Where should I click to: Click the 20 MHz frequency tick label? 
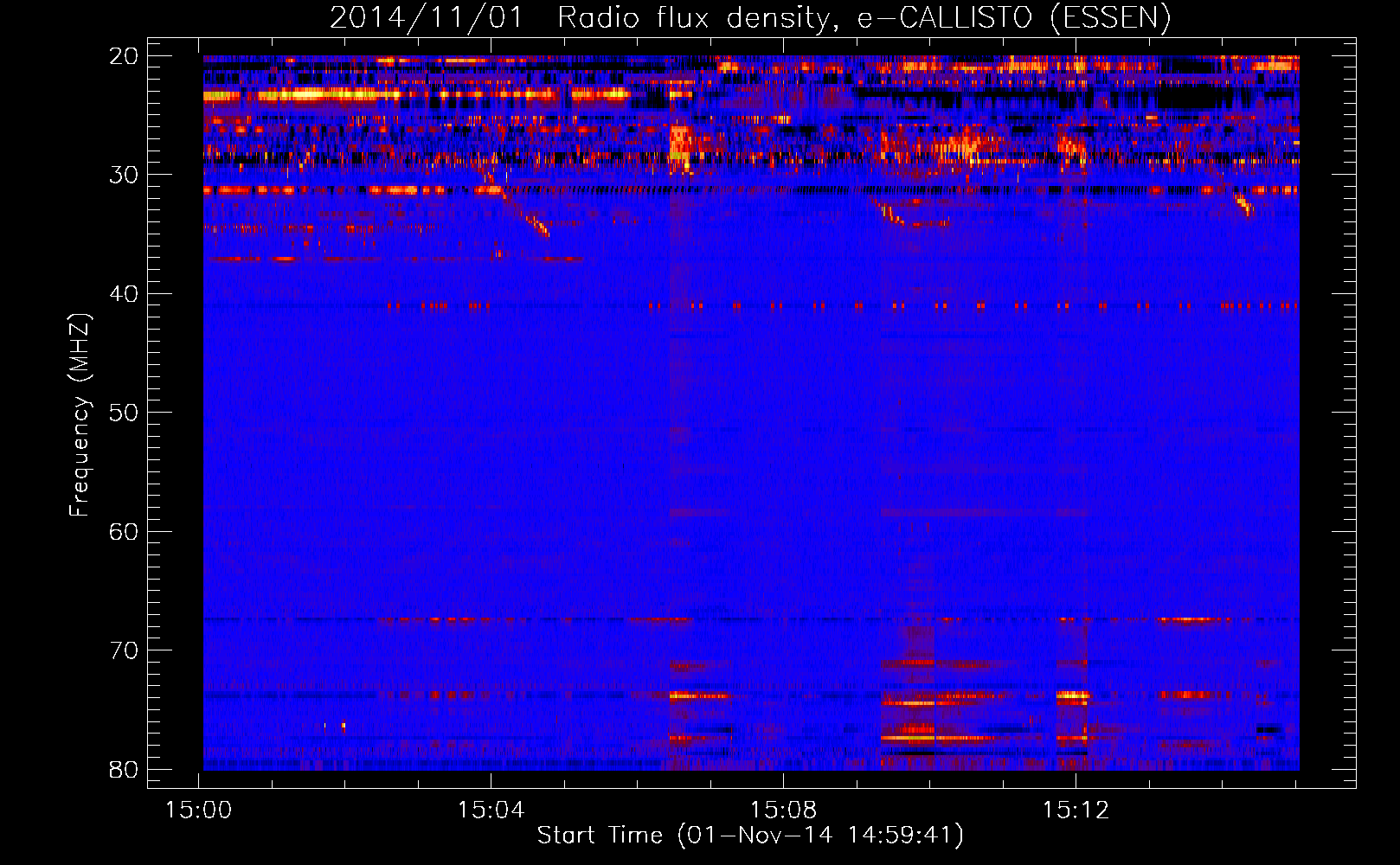tap(124, 55)
